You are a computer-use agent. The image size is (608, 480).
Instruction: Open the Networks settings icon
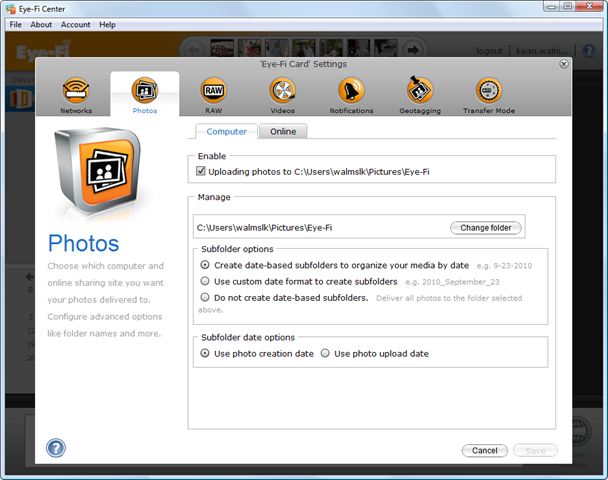(75, 92)
